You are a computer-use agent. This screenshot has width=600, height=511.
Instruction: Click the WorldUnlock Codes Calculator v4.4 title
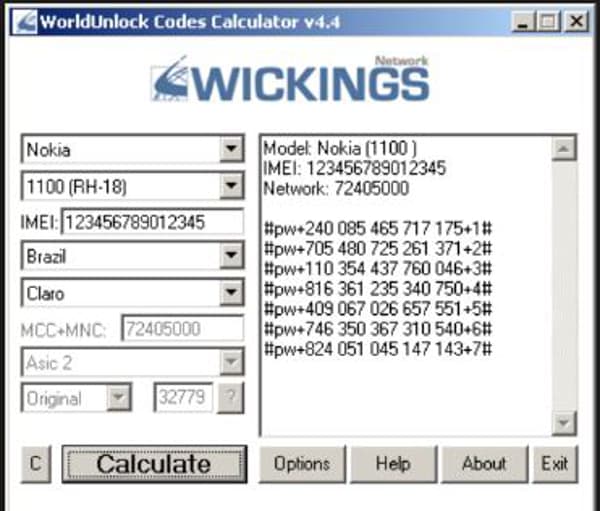point(190,22)
